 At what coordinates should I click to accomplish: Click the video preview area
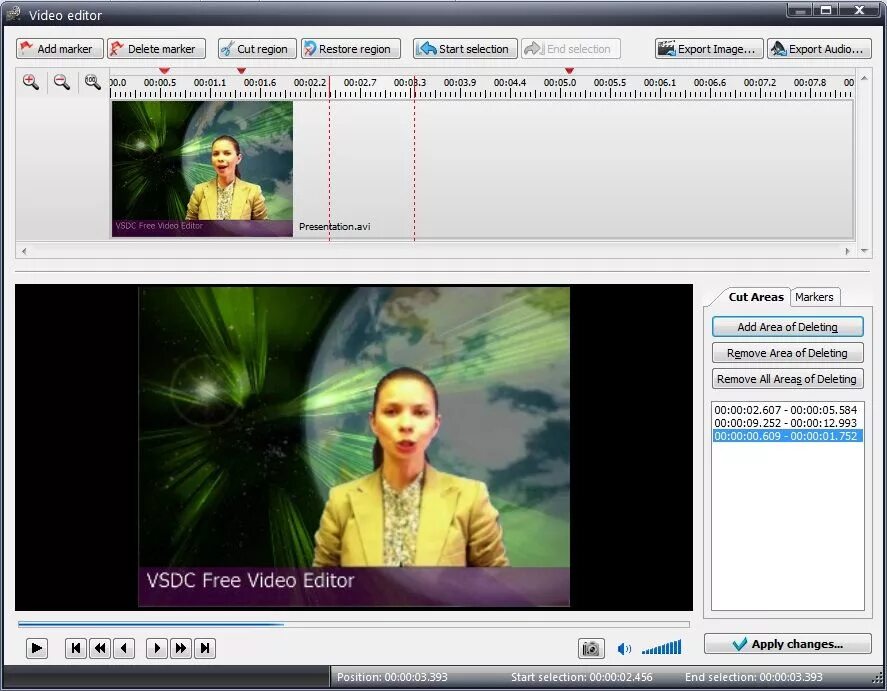[354, 447]
